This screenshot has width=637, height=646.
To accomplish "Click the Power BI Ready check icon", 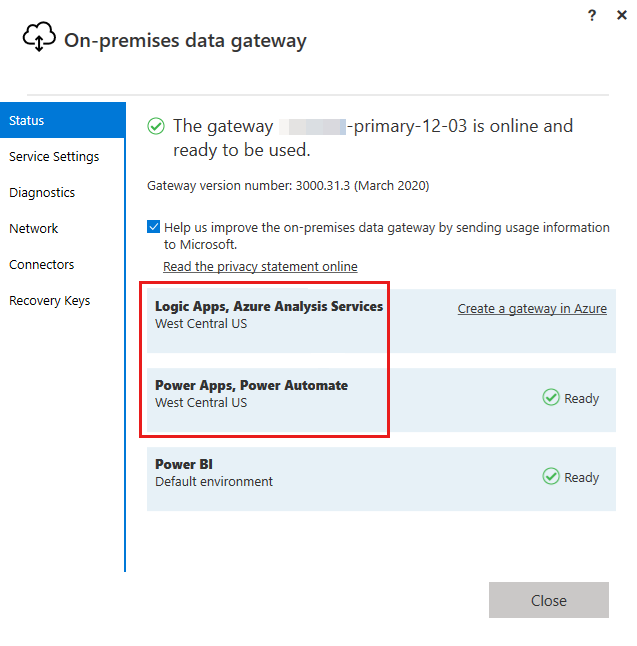I will [x=551, y=477].
